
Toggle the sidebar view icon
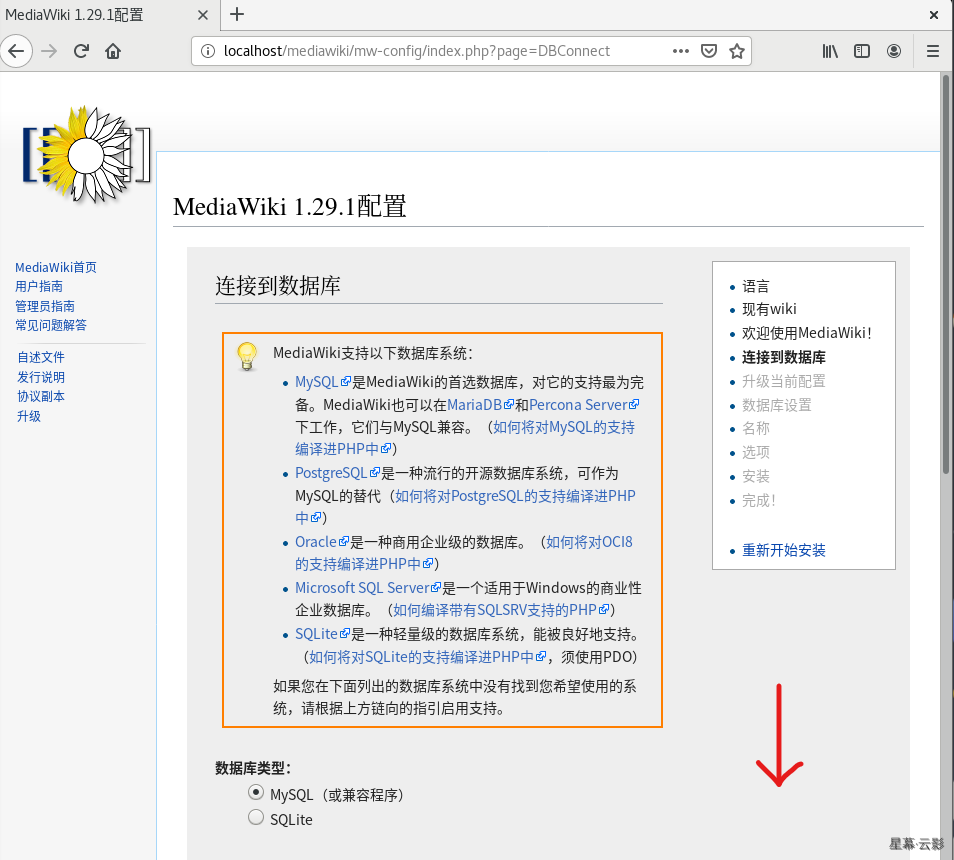point(862,51)
